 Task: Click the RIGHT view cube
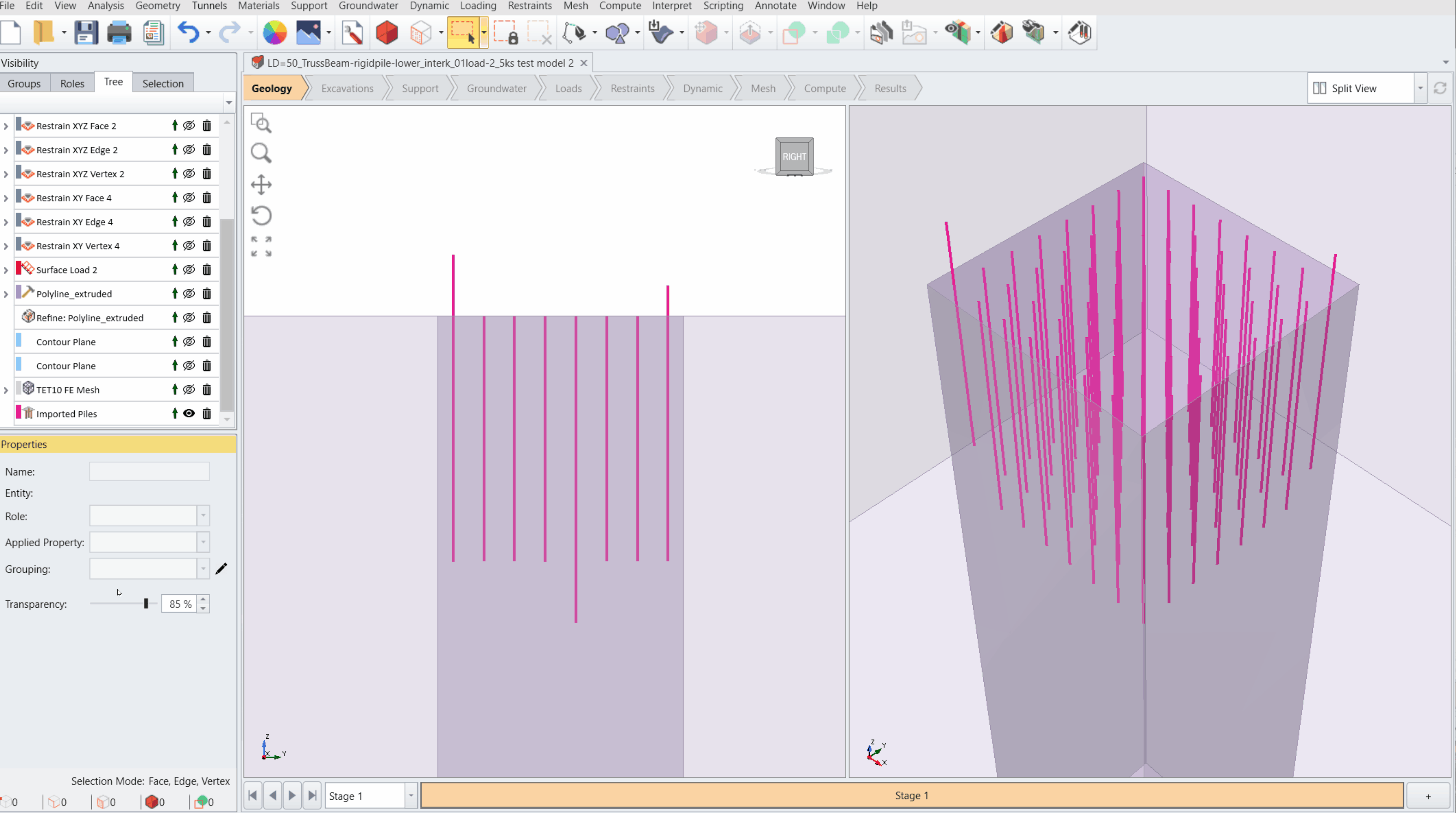point(794,156)
